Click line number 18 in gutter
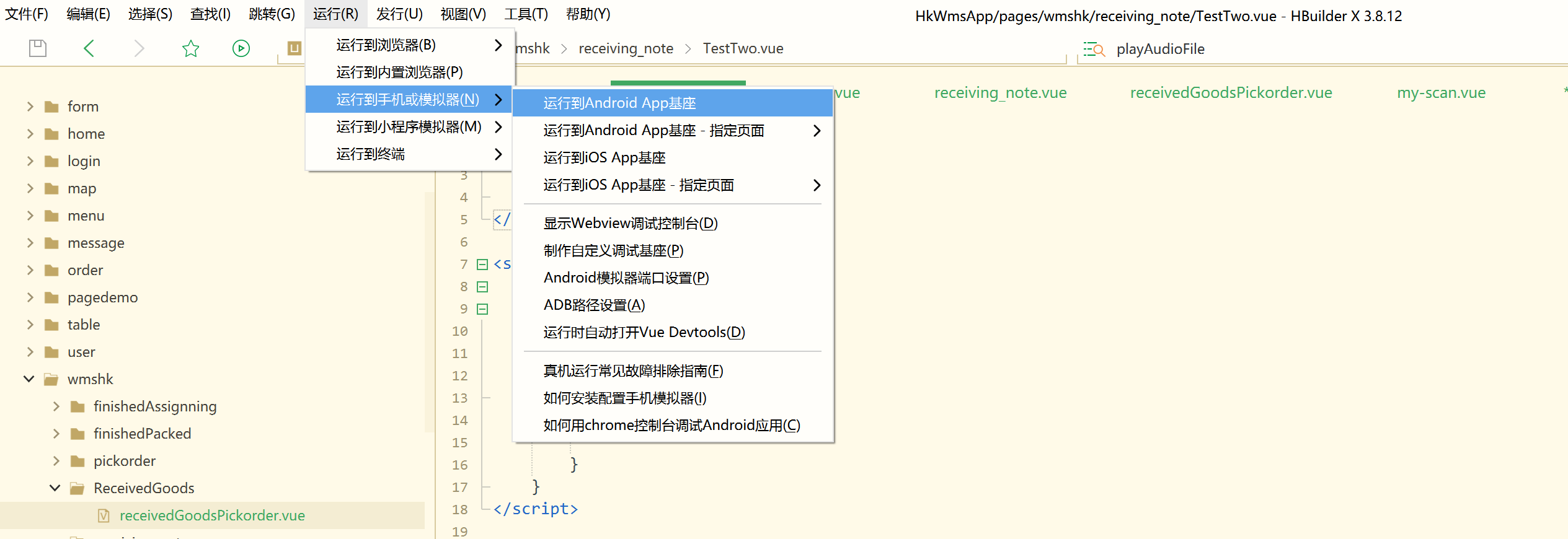Screen dimensions: 1568x539 coord(460,509)
